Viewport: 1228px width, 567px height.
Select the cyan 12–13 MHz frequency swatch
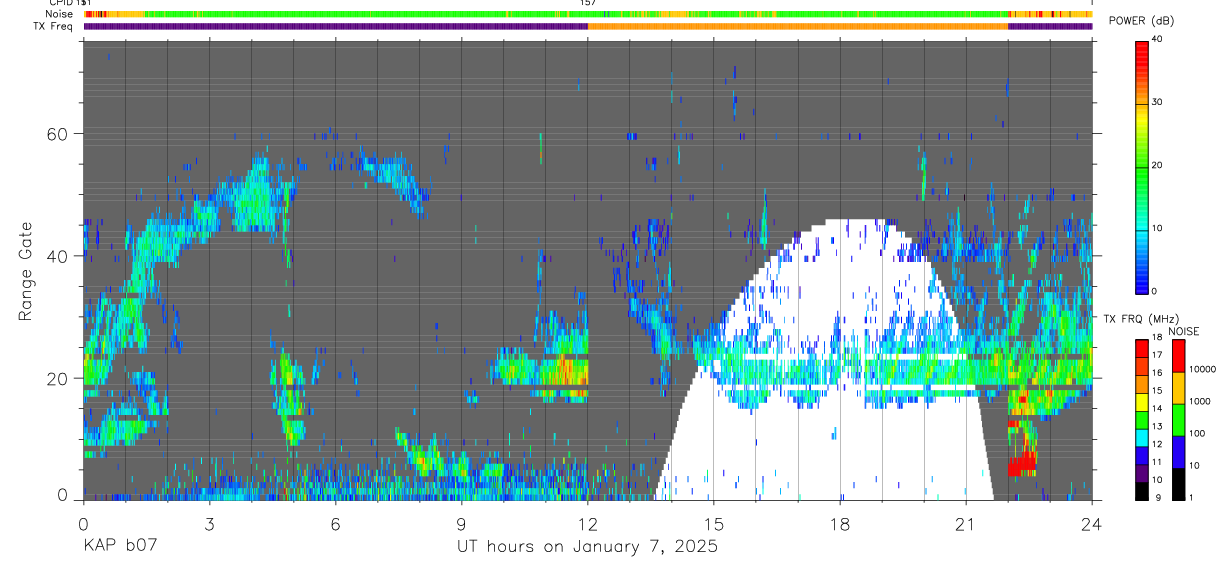point(1141,438)
